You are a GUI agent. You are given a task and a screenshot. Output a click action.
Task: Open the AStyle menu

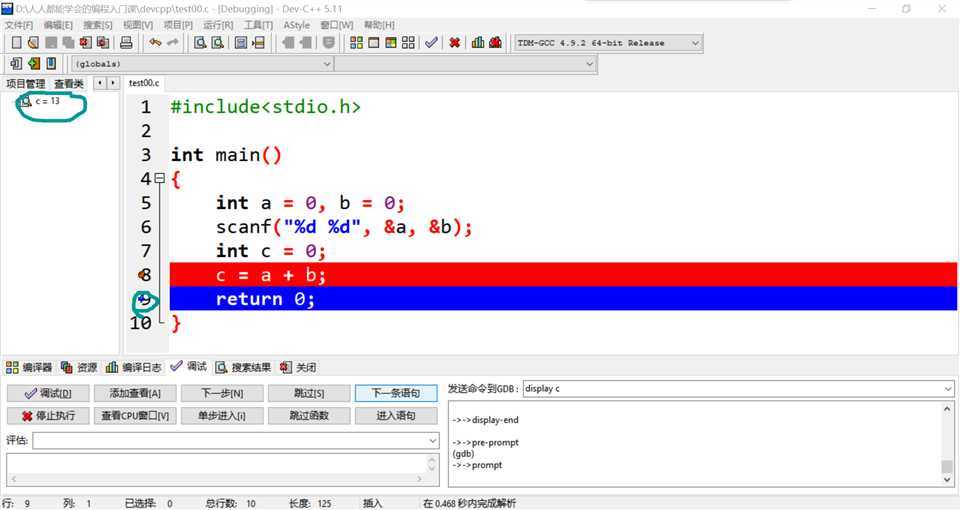pos(296,25)
